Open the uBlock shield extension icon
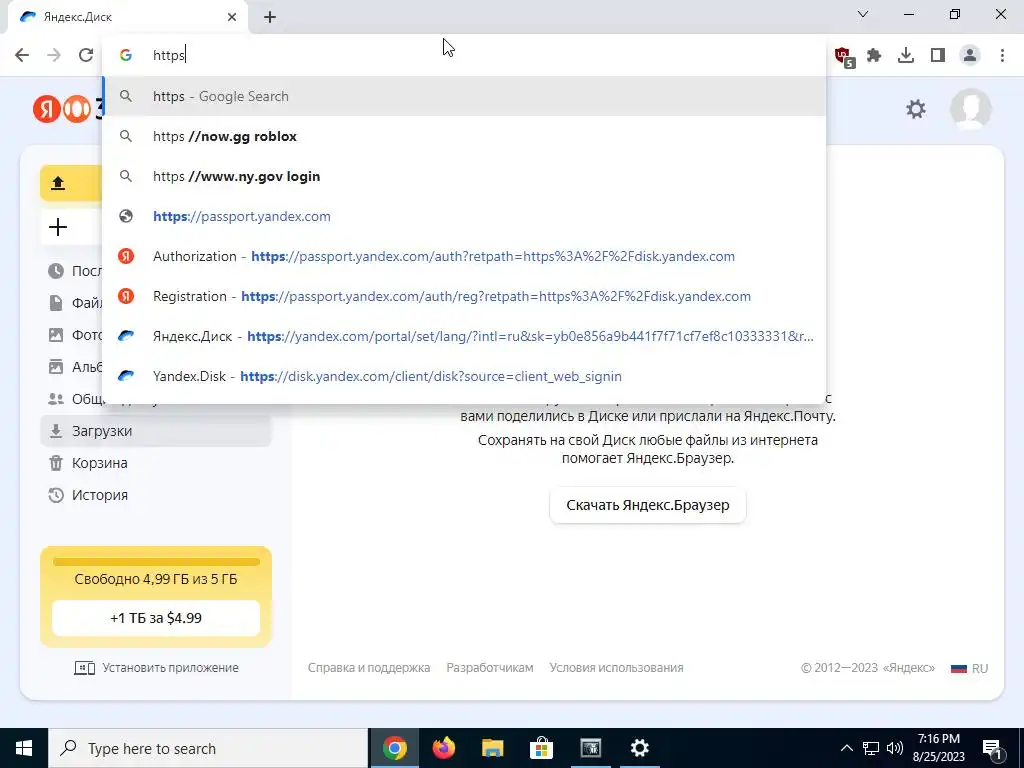 [x=844, y=56]
